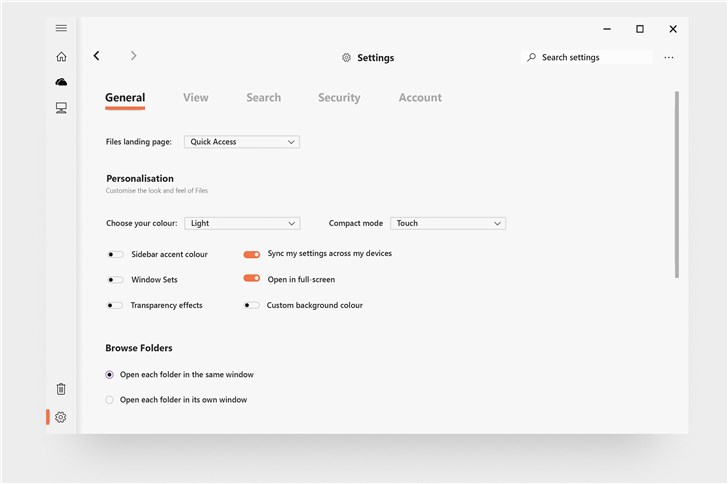
Task: Open the Recycle Bin sidebar icon
Action: coord(61,389)
